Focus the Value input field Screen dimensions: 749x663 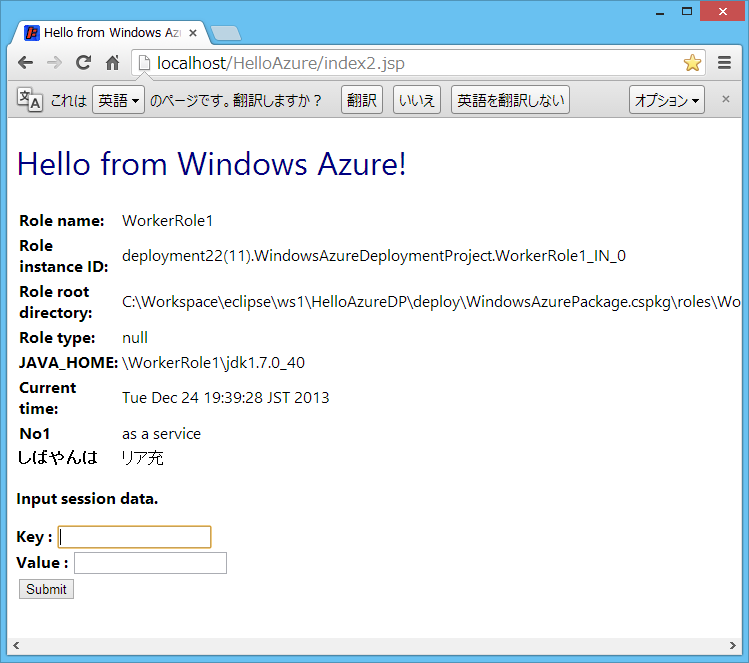(150, 563)
